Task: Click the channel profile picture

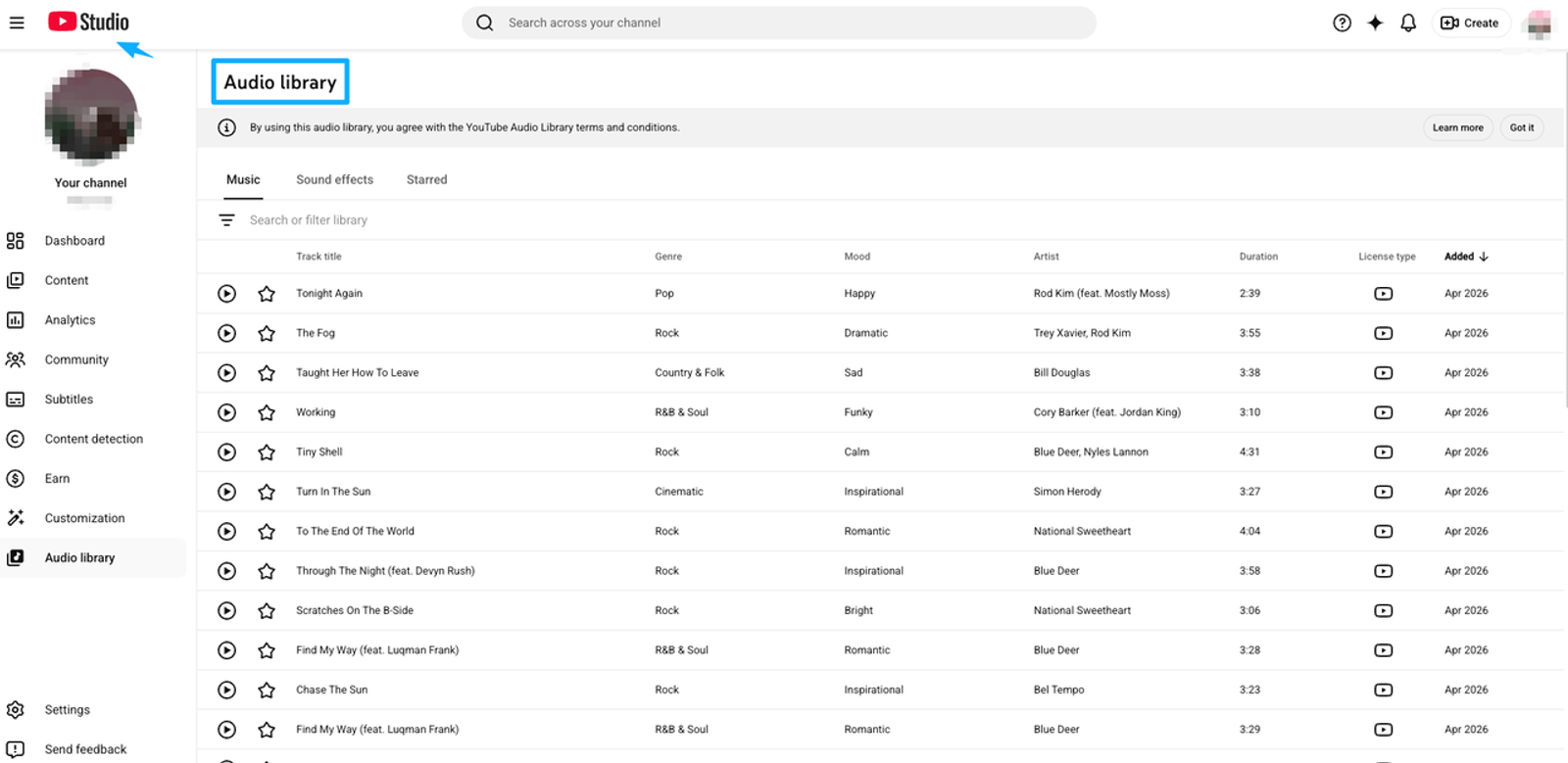Action: [91, 116]
